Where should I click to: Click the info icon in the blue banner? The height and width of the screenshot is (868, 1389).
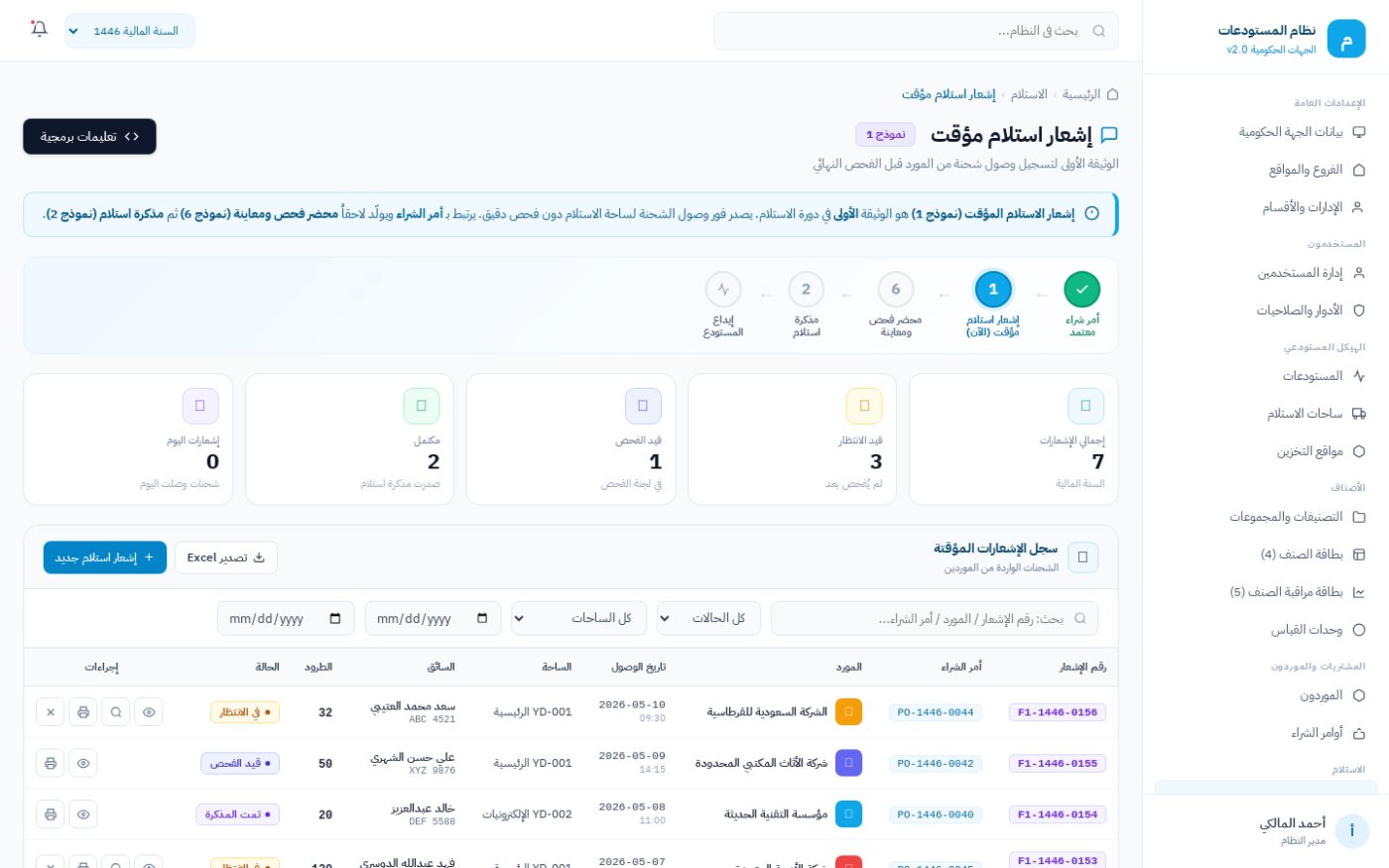click(1091, 213)
